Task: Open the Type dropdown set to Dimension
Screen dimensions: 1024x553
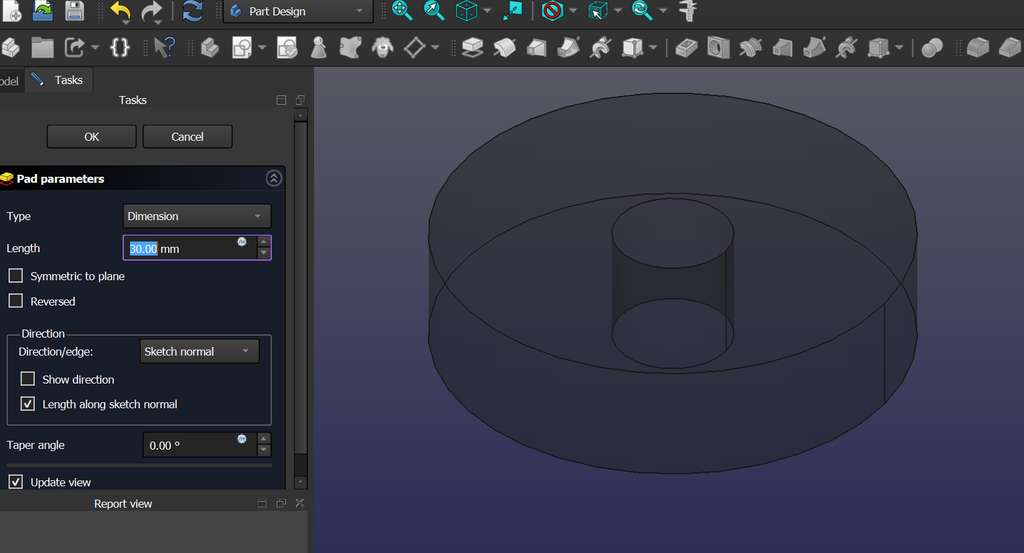Action: pos(197,216)
